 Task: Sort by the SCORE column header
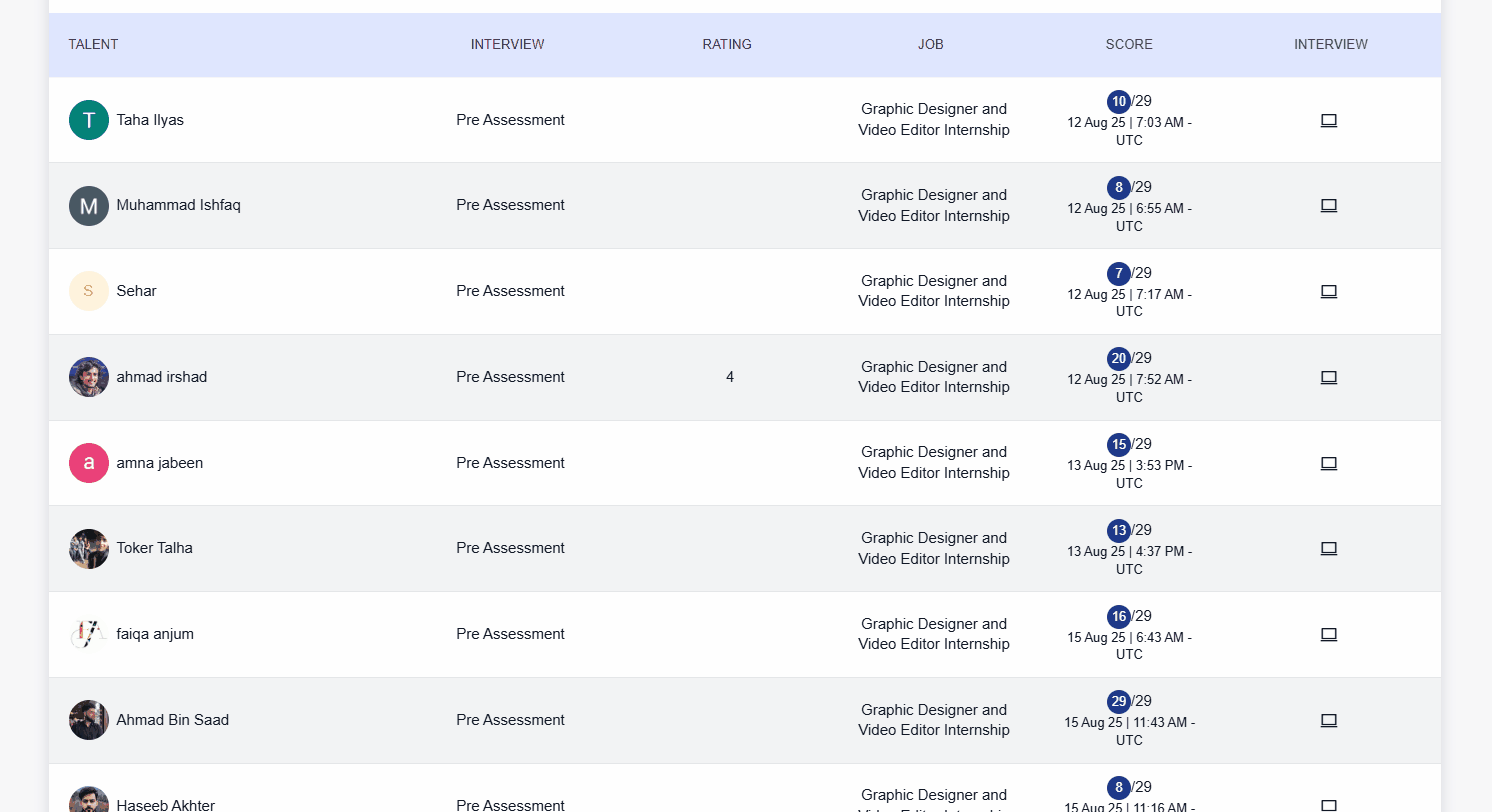pyautogui.click(x=1129, y=44)
